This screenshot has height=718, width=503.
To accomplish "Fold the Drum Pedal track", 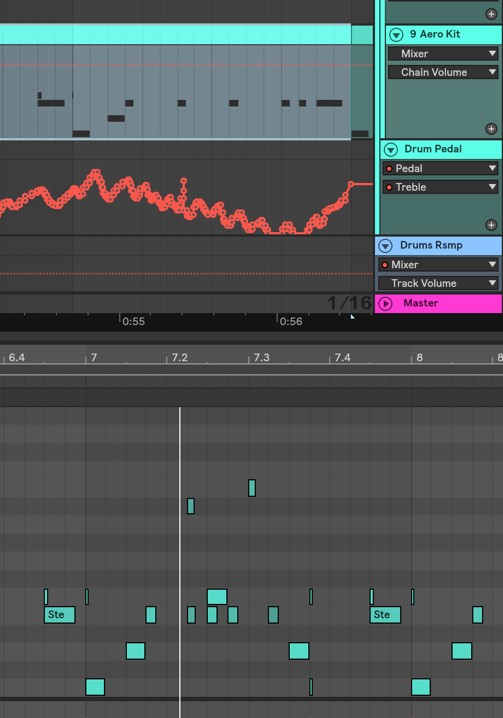I will click(x=391, y=149).
